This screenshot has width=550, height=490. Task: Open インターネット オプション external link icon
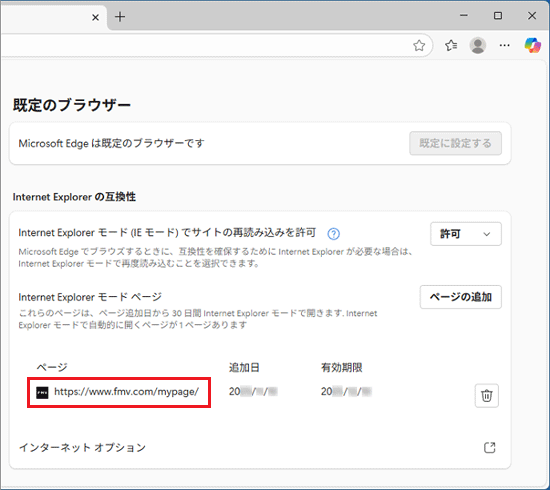489,448
